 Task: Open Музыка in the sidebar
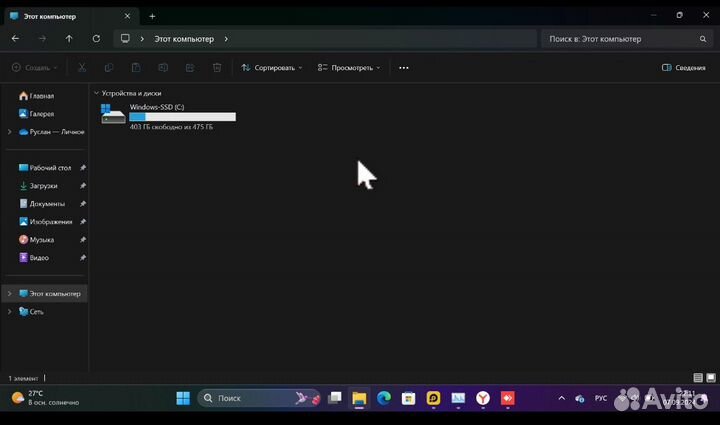point(36,239)
